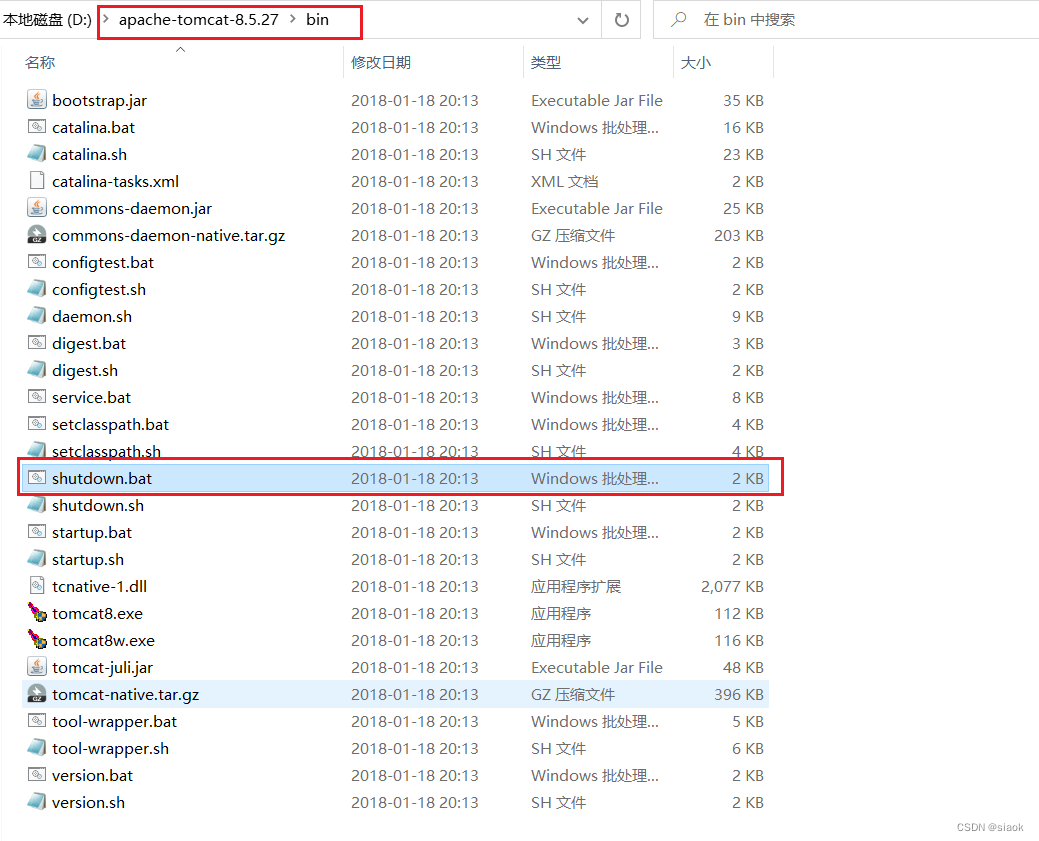
Task: Click the version.bat file icon
Action: point(37,775)
